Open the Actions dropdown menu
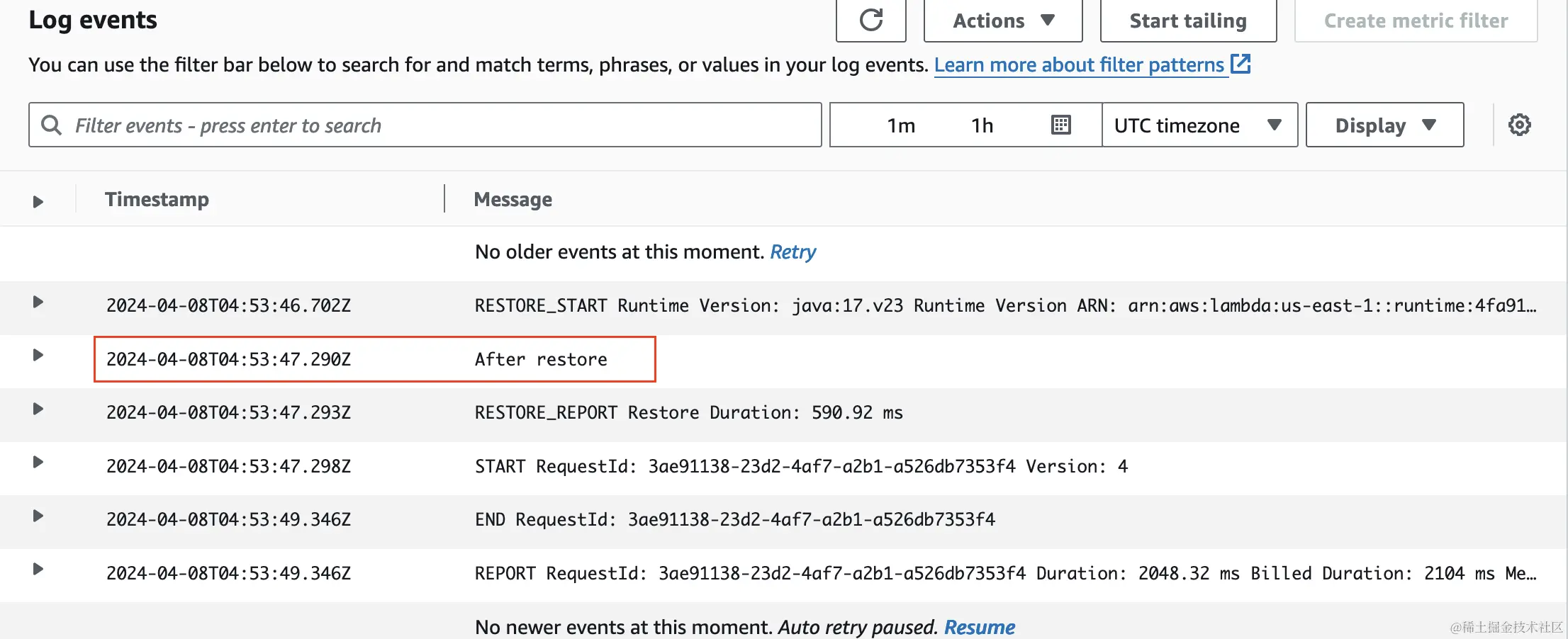 coord(1002,21)
